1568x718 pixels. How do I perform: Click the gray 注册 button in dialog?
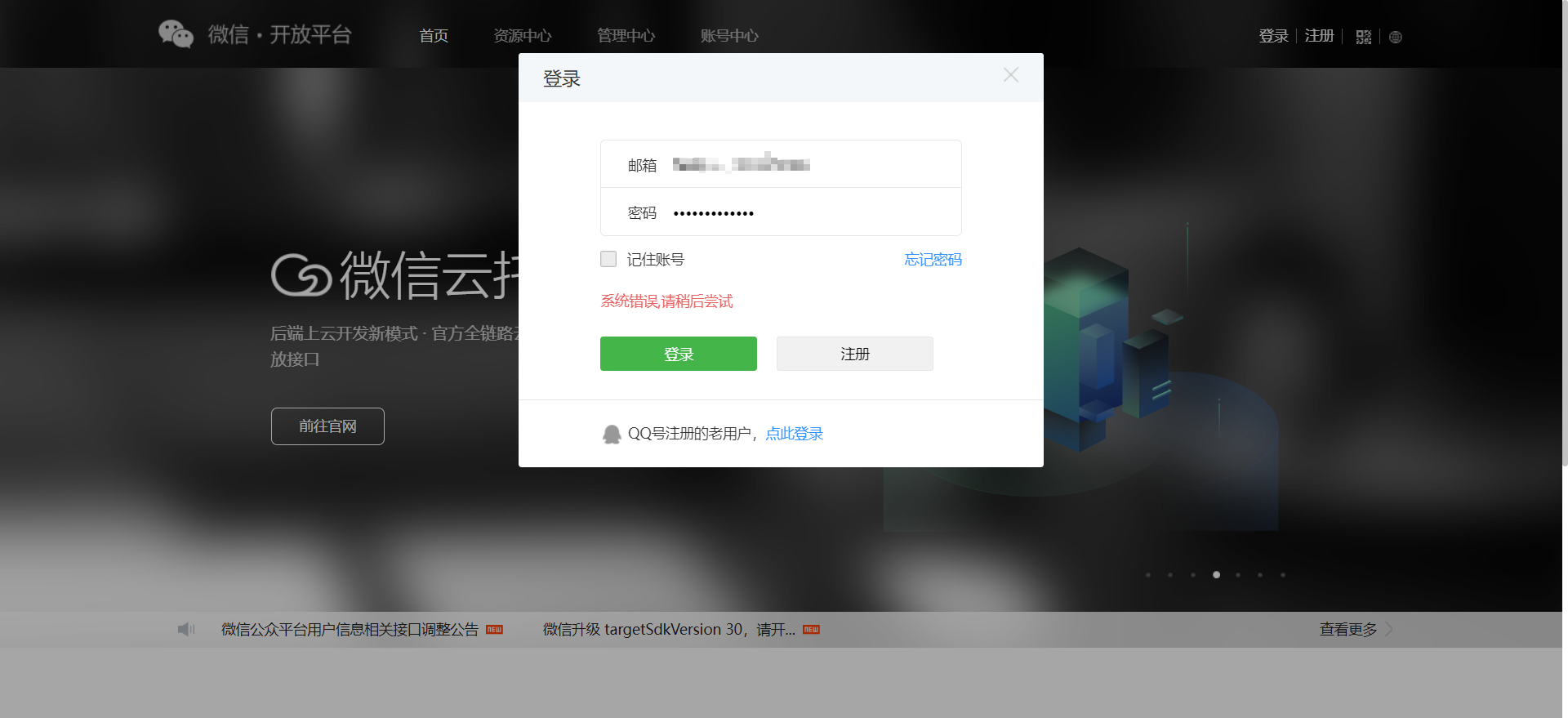click(x=855, y=354)
